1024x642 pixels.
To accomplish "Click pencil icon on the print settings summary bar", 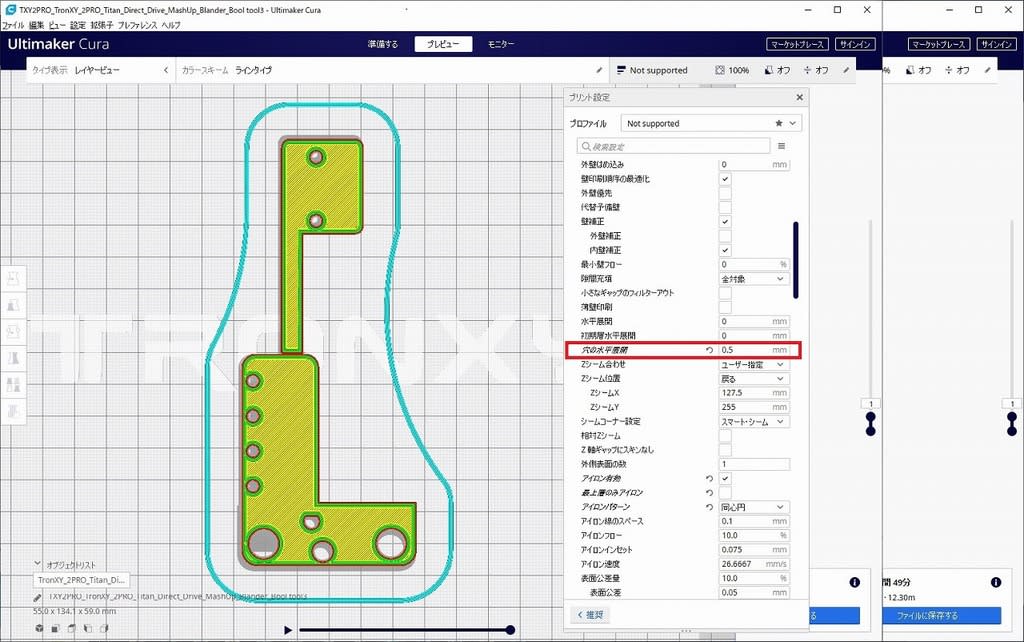I will coord(846,70).
